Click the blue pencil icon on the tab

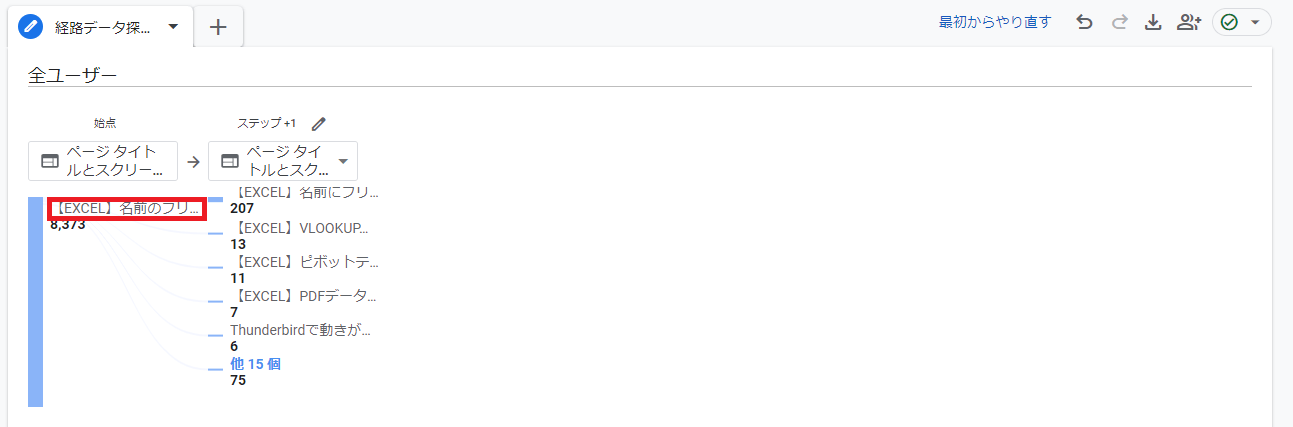pyautogui.click(x=31, y=27)
